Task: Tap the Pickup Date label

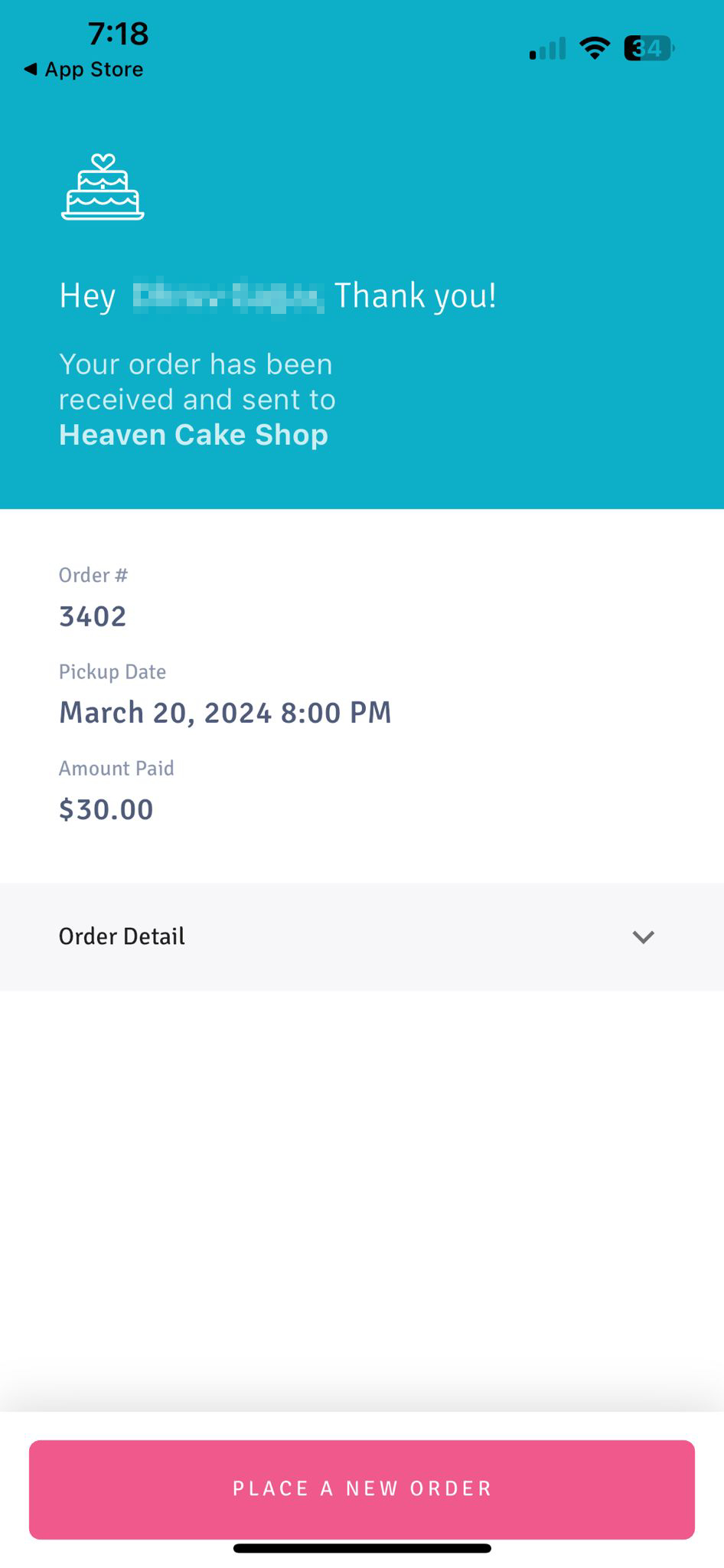Action: point(113,671)
